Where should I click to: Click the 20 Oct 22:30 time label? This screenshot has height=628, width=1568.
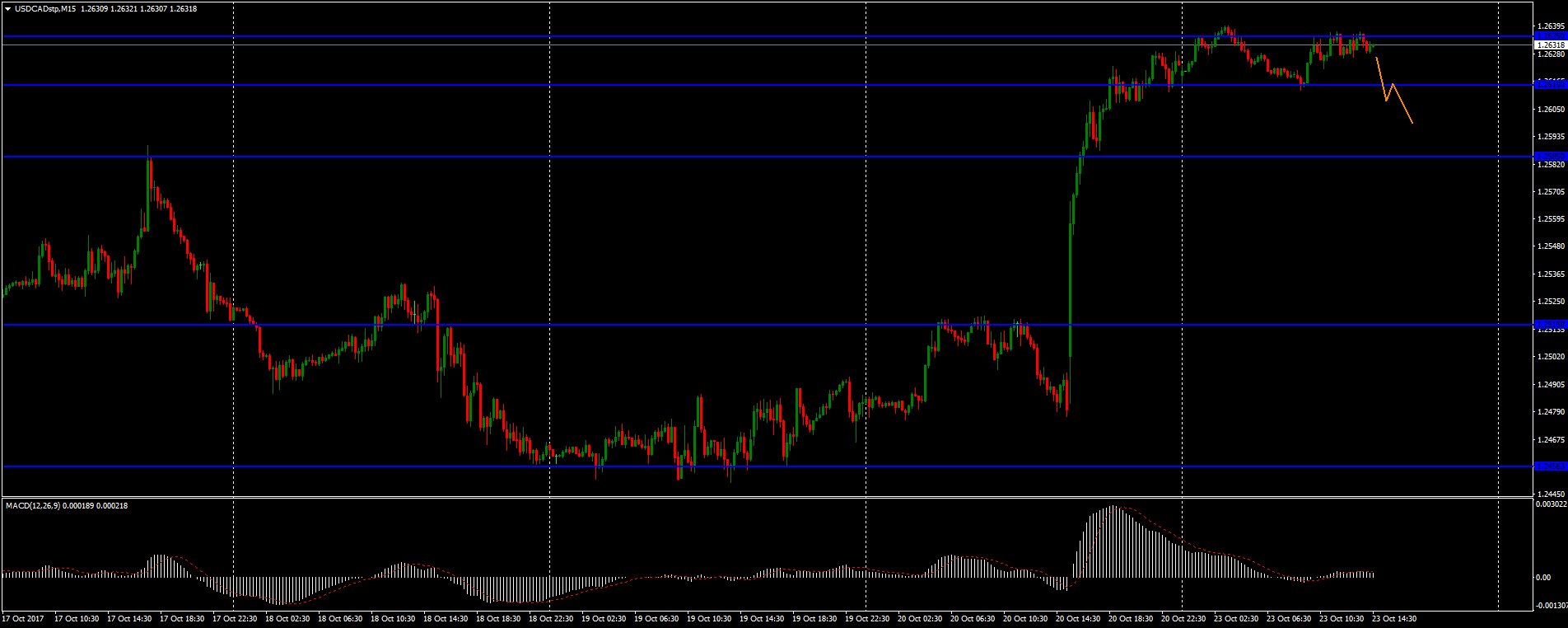(x=1183, y=618)
